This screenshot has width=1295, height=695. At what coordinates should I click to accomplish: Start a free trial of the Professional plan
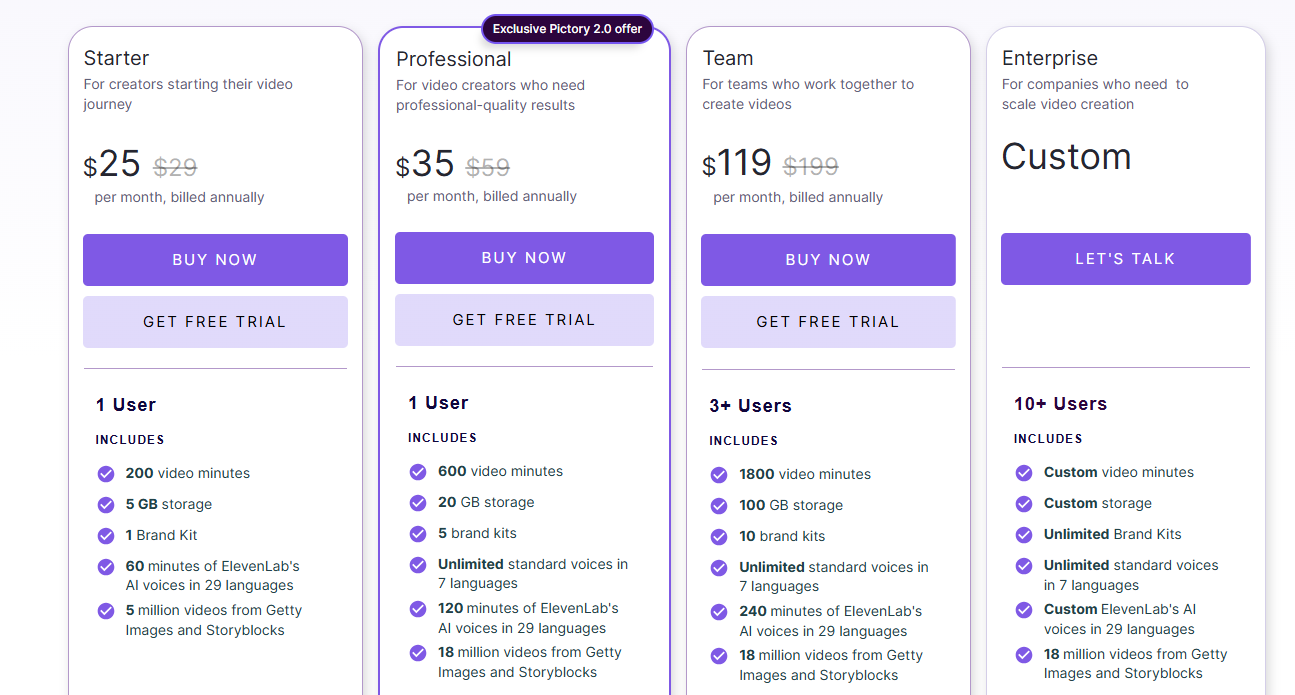[524, 319]
